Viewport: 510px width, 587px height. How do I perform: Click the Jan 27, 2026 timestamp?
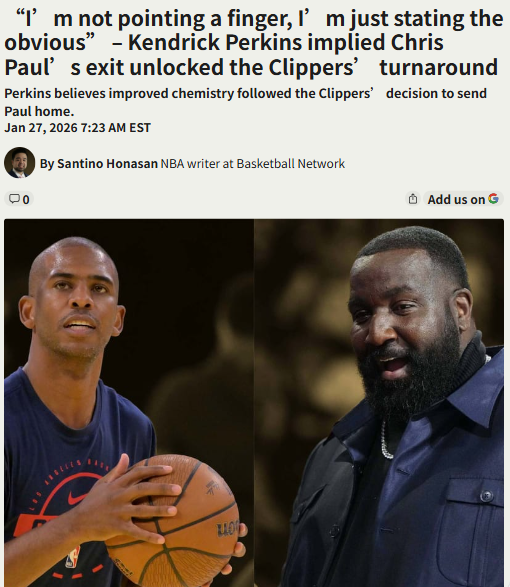(78, 128)
